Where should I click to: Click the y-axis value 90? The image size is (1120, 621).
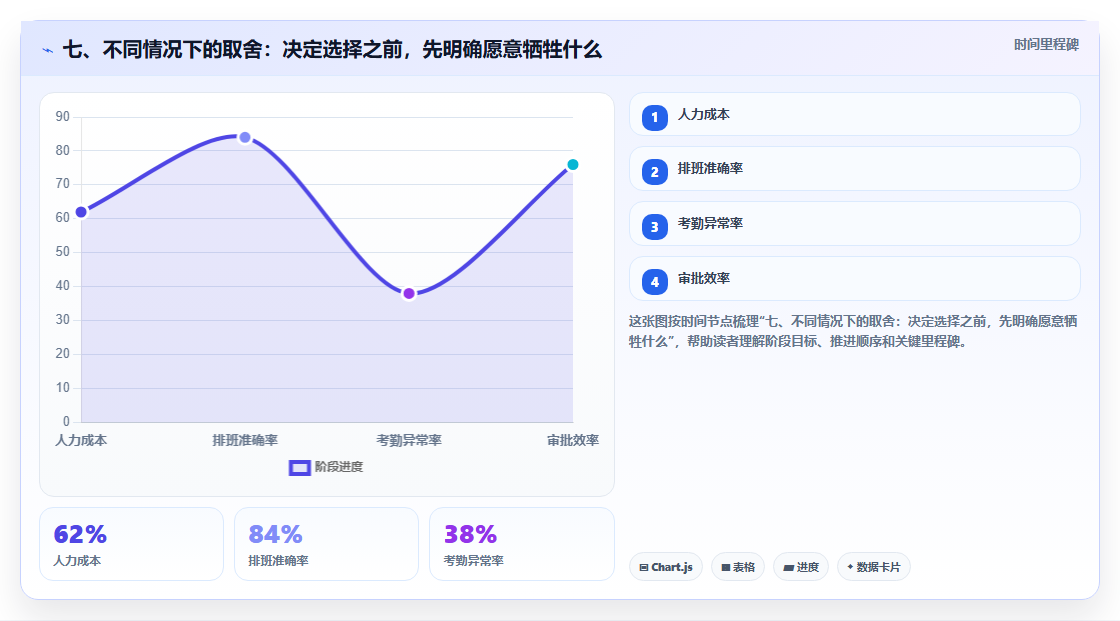point(63,116)
